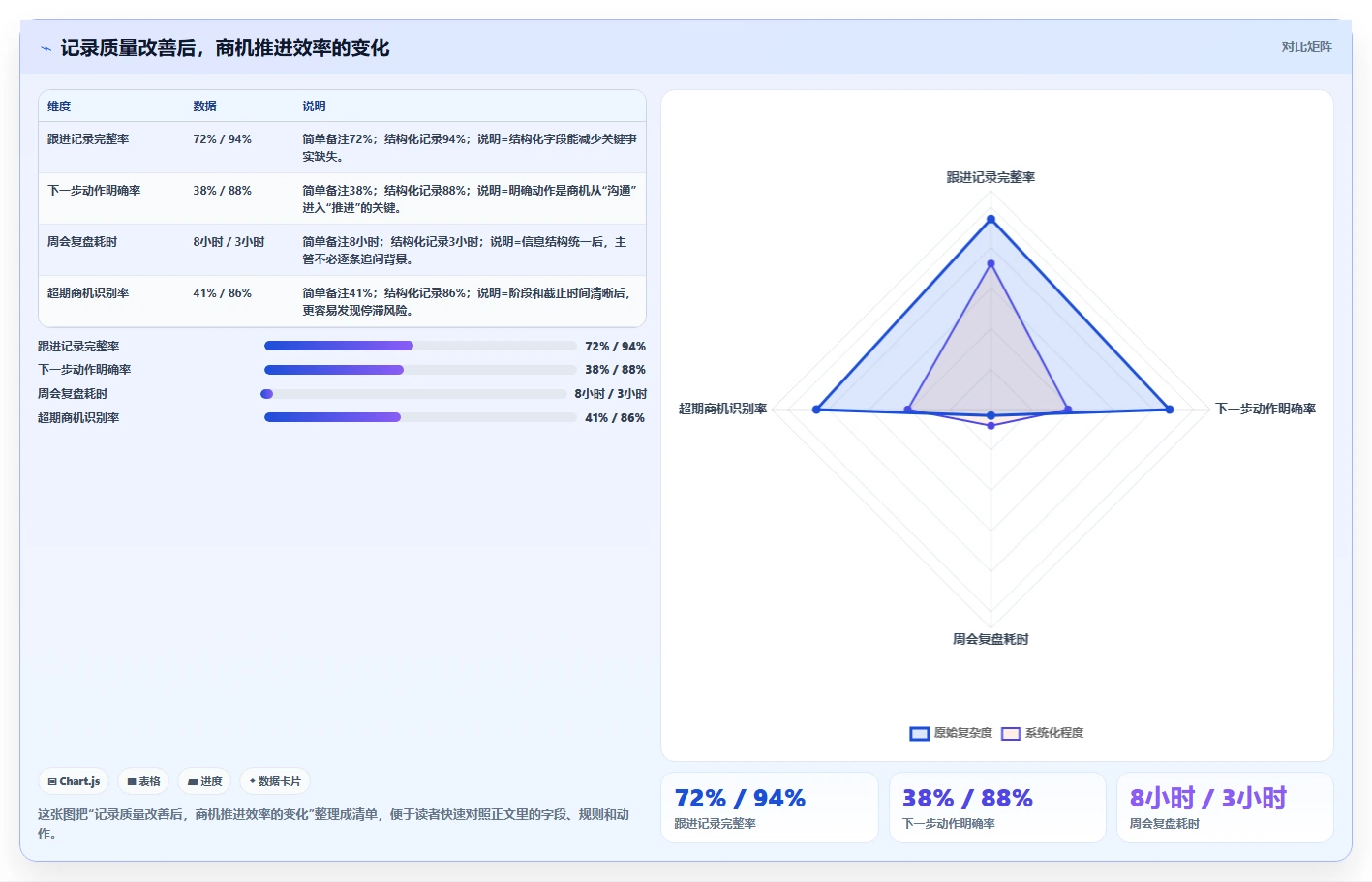Click the Chart.js tag chip
The height and width of the screenshot is (882, 1372).
pyautogui.click(x=74, y=781)
